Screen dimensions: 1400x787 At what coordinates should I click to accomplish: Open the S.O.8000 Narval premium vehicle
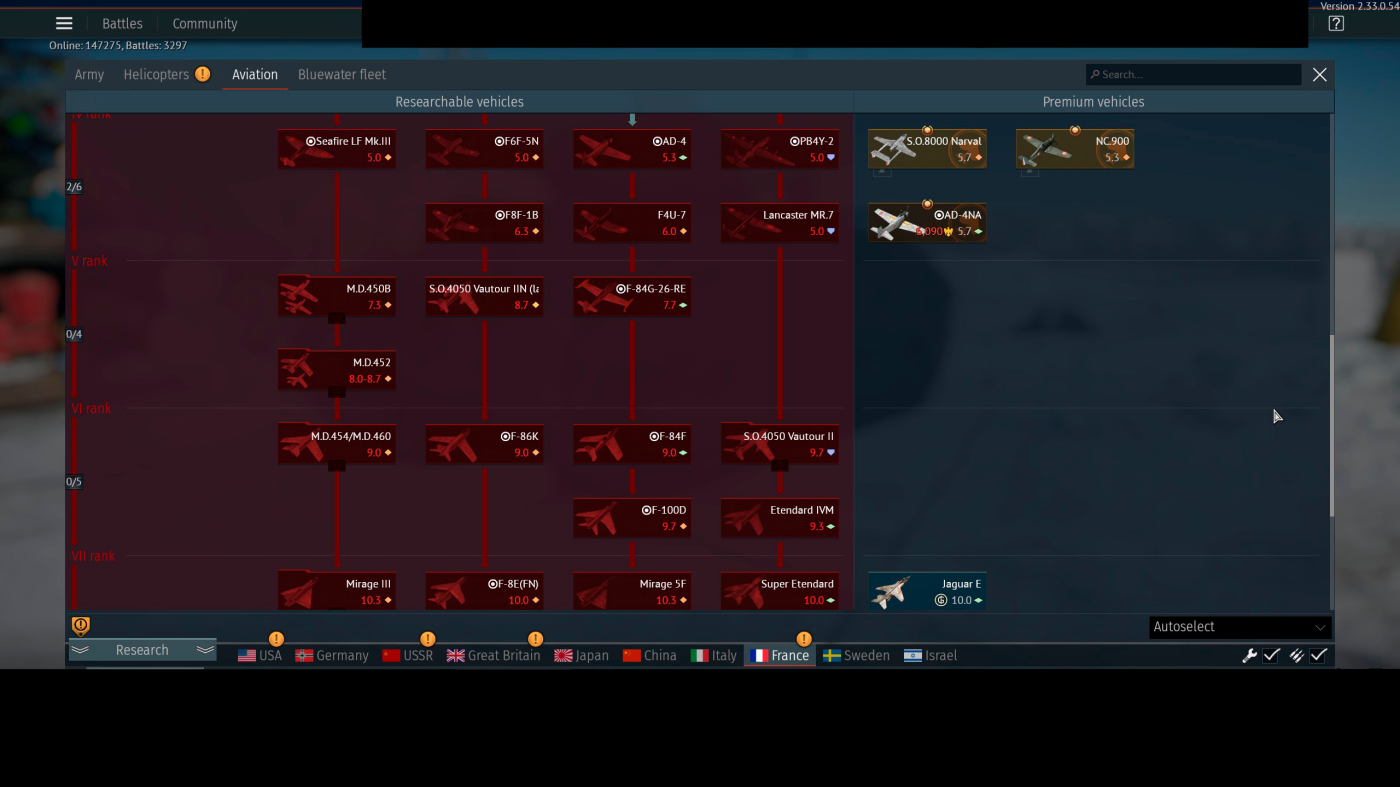tap(927, 149)
